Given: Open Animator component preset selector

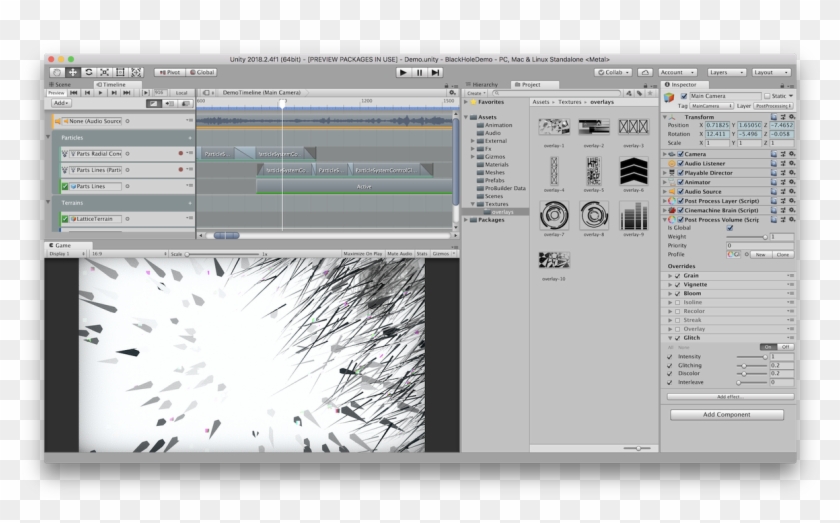Looking at the screenshot, I should 783,182.
